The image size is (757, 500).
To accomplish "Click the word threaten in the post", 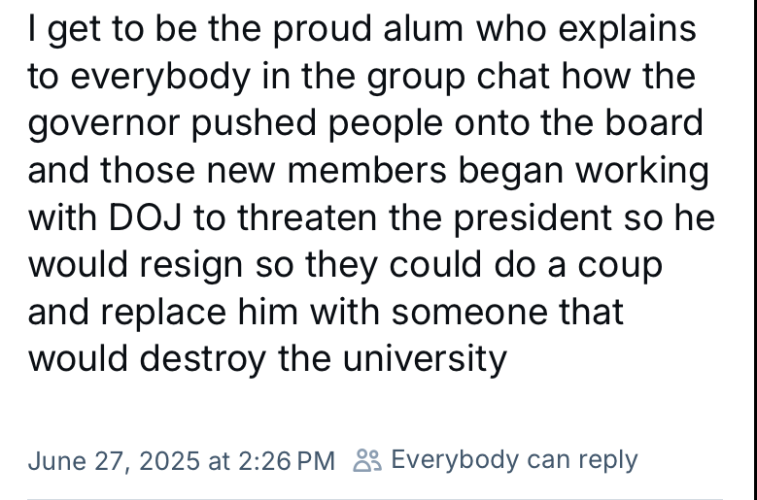I will point(307,218).
